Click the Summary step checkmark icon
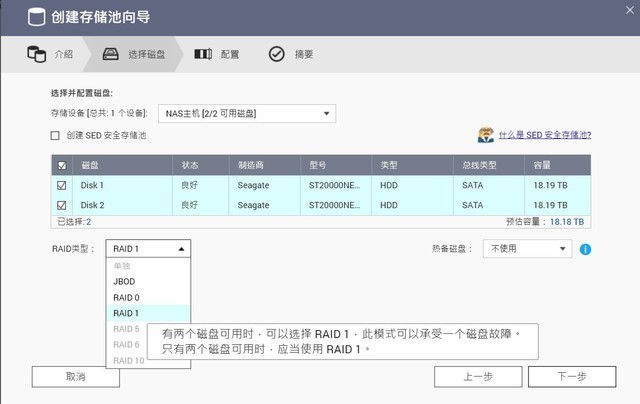This screenshot has width=640, height=404. pos(276,54)
